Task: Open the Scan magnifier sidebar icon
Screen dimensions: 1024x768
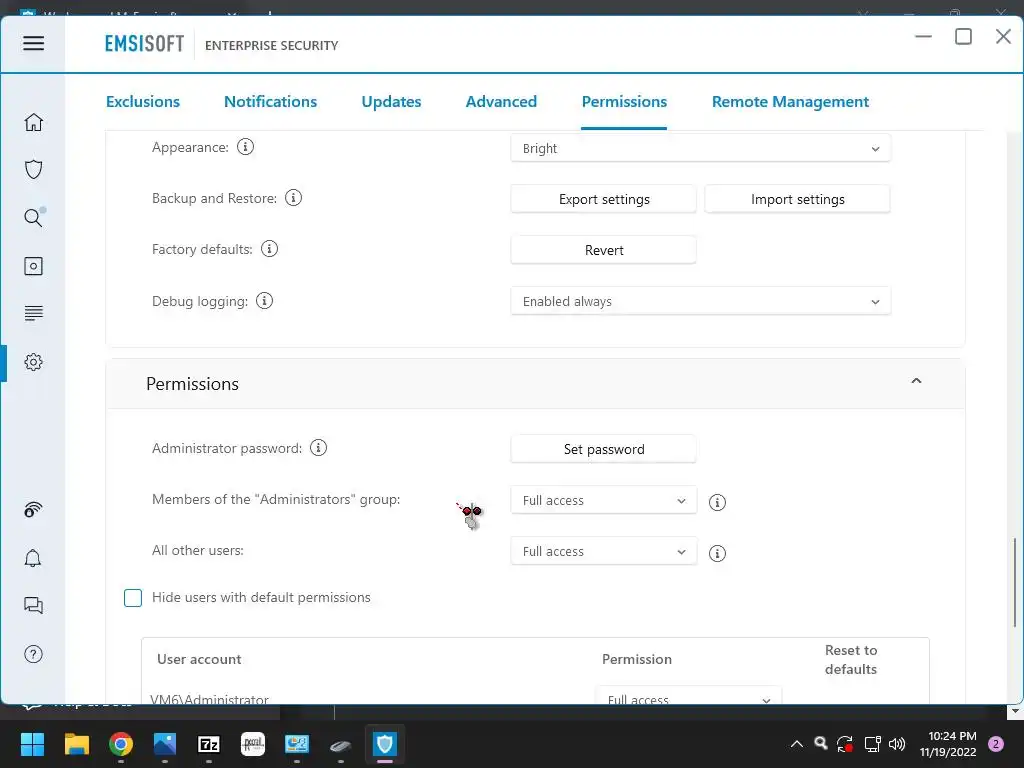Action: click(33, 217)
